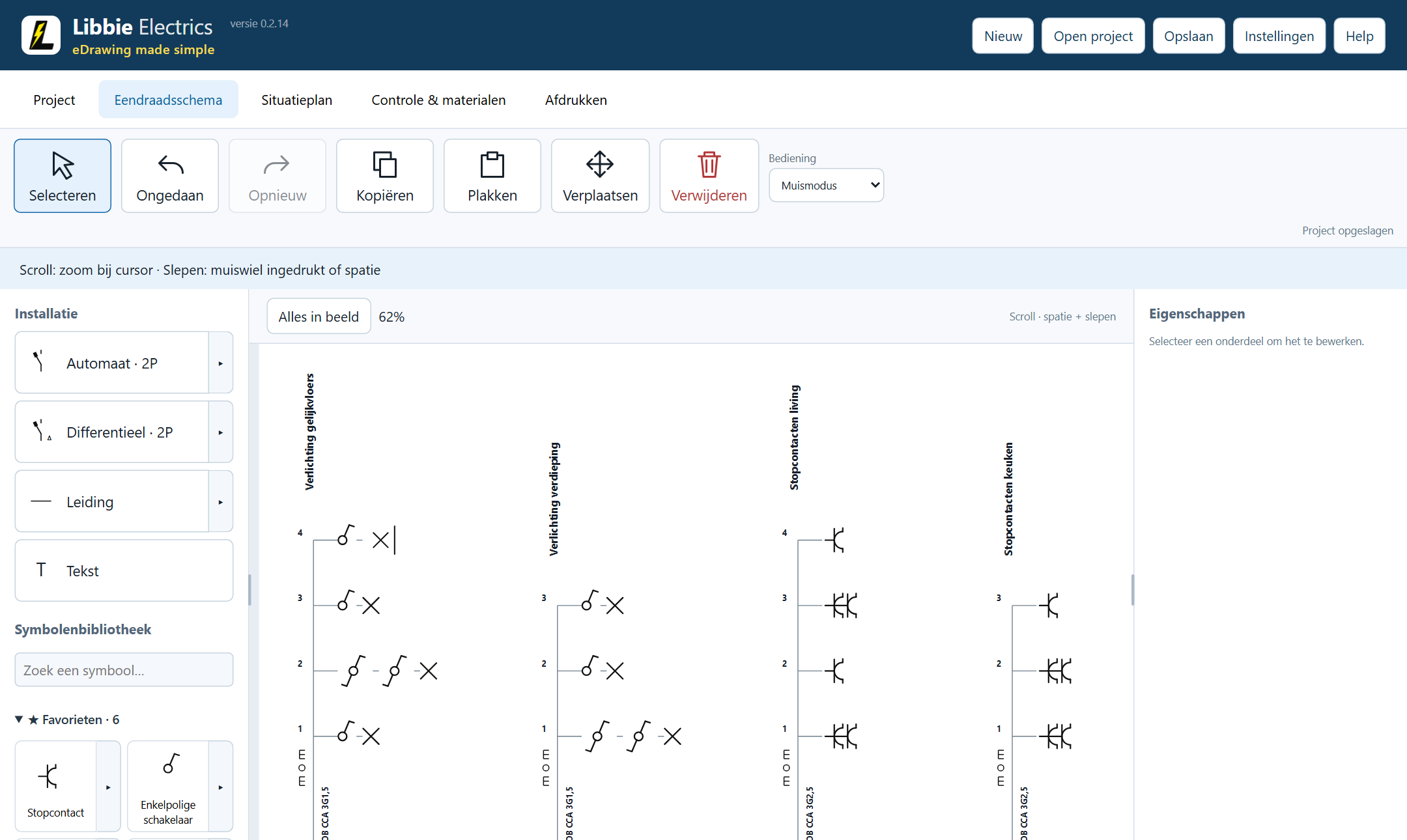Expand Stopcontact variants arrow
Image resolution: width=1407 pixels, height=840 pixels.
pos(108,786)
